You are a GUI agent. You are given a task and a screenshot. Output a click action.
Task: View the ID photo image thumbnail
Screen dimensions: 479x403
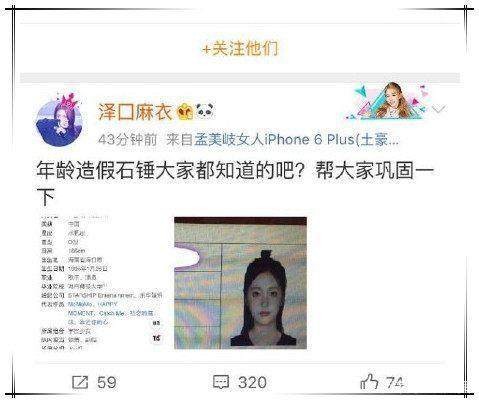[240, 283]
